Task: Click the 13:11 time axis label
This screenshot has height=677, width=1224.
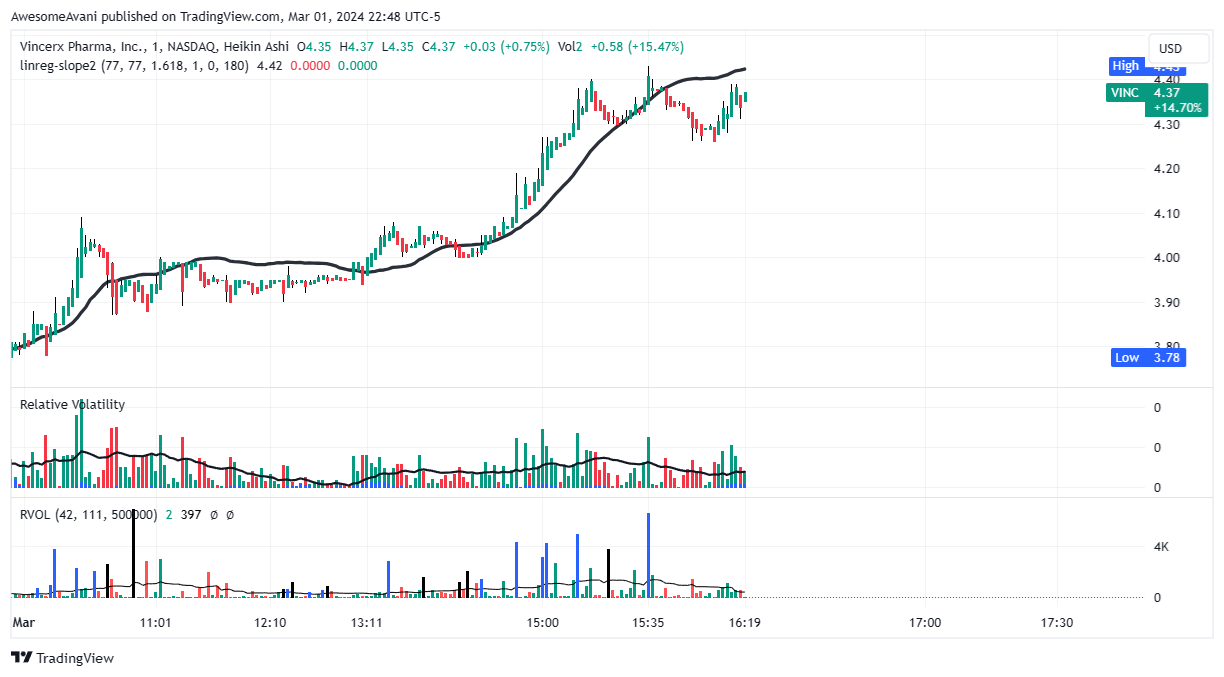Action: coord(368,622)
